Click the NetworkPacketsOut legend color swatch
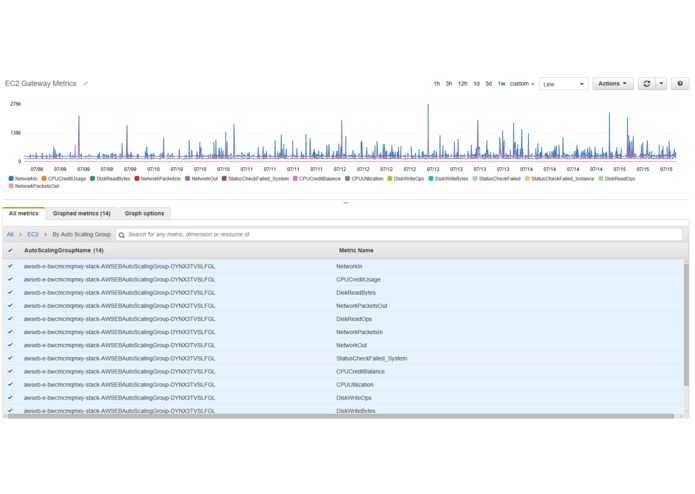The height and width of the screenshot is (494, 695). click(11, 186)
